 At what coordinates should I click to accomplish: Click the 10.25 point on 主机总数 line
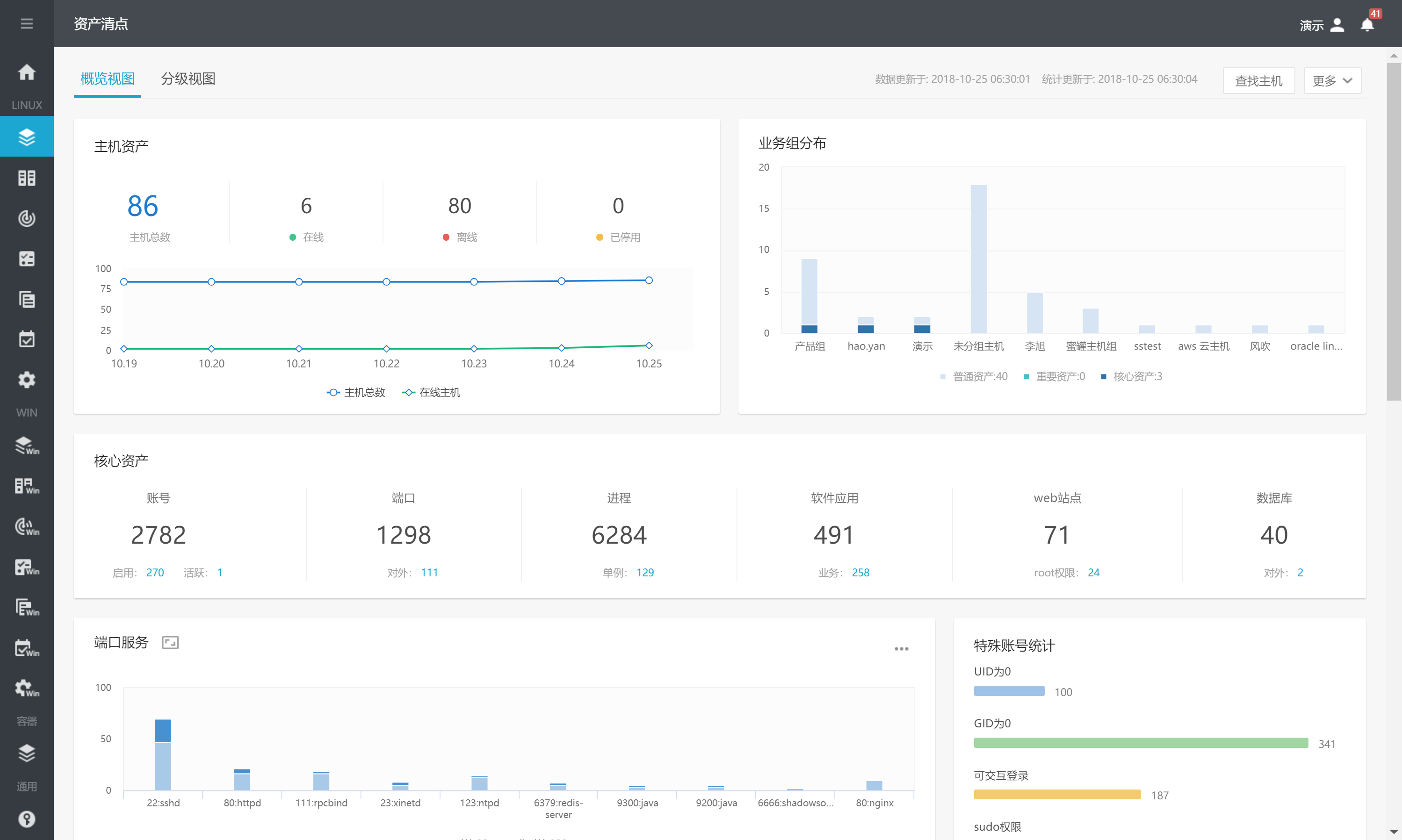point(649,280)
